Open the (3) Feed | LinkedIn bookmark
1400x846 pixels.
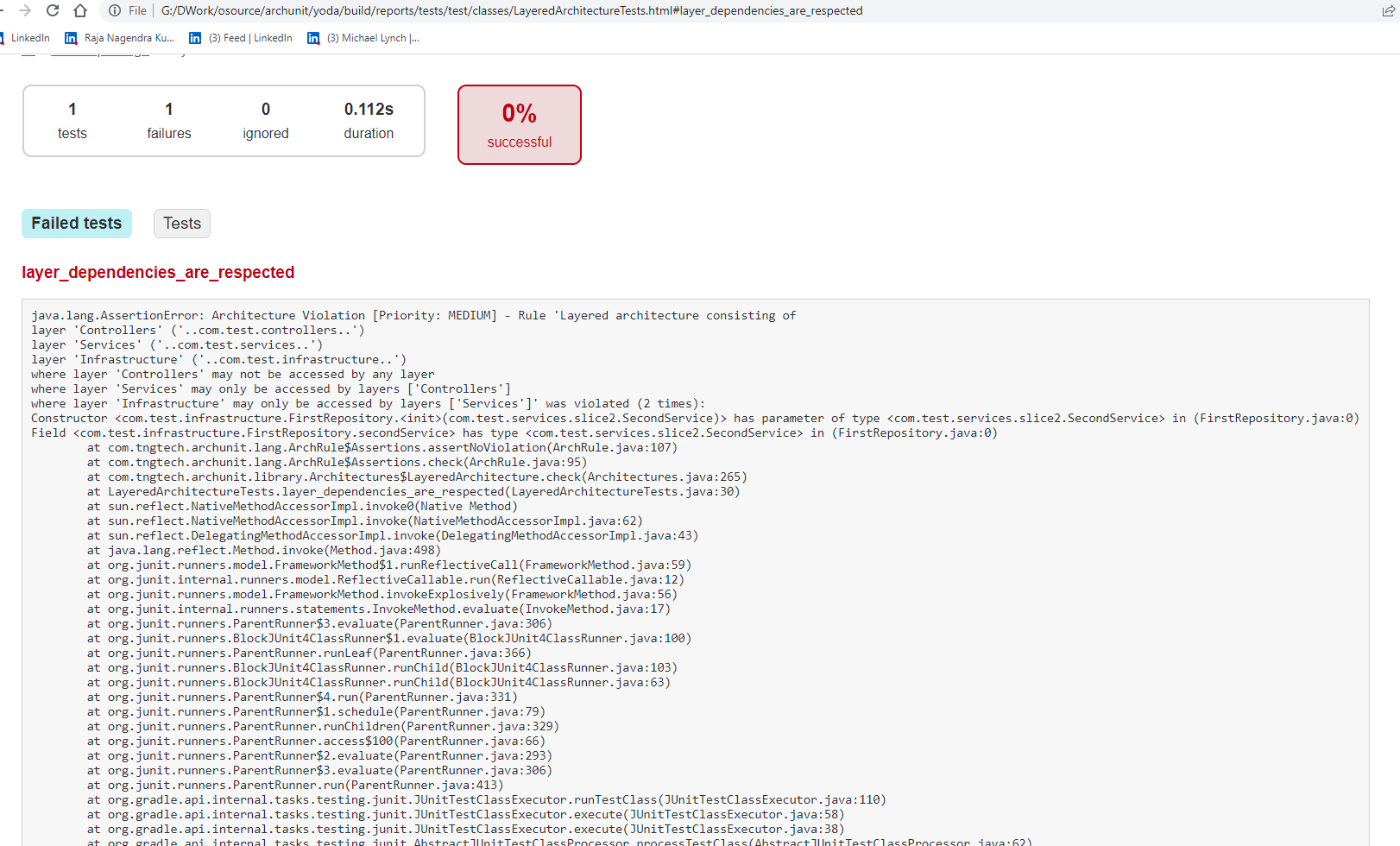tap(241, 38)
